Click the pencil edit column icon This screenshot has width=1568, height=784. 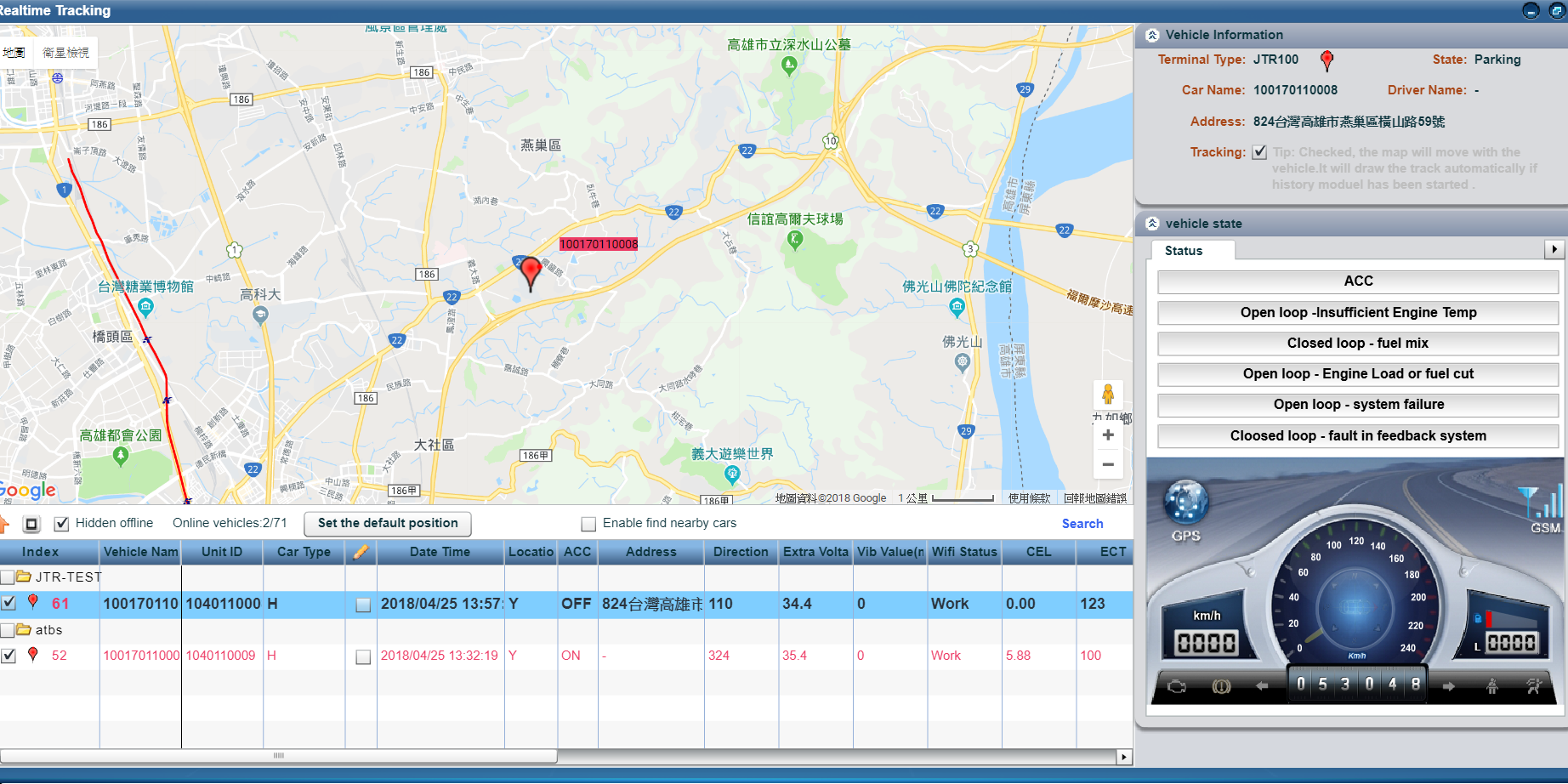click(361, 552)
